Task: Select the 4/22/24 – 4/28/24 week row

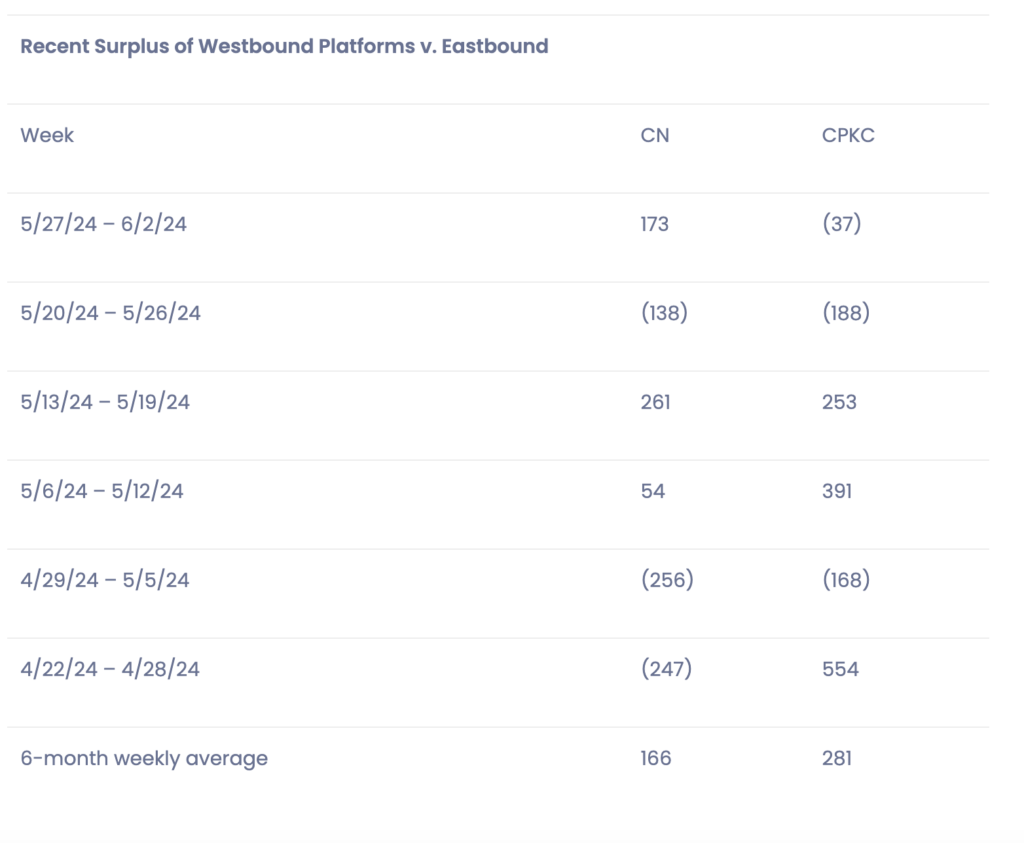Action: (110, 669)
